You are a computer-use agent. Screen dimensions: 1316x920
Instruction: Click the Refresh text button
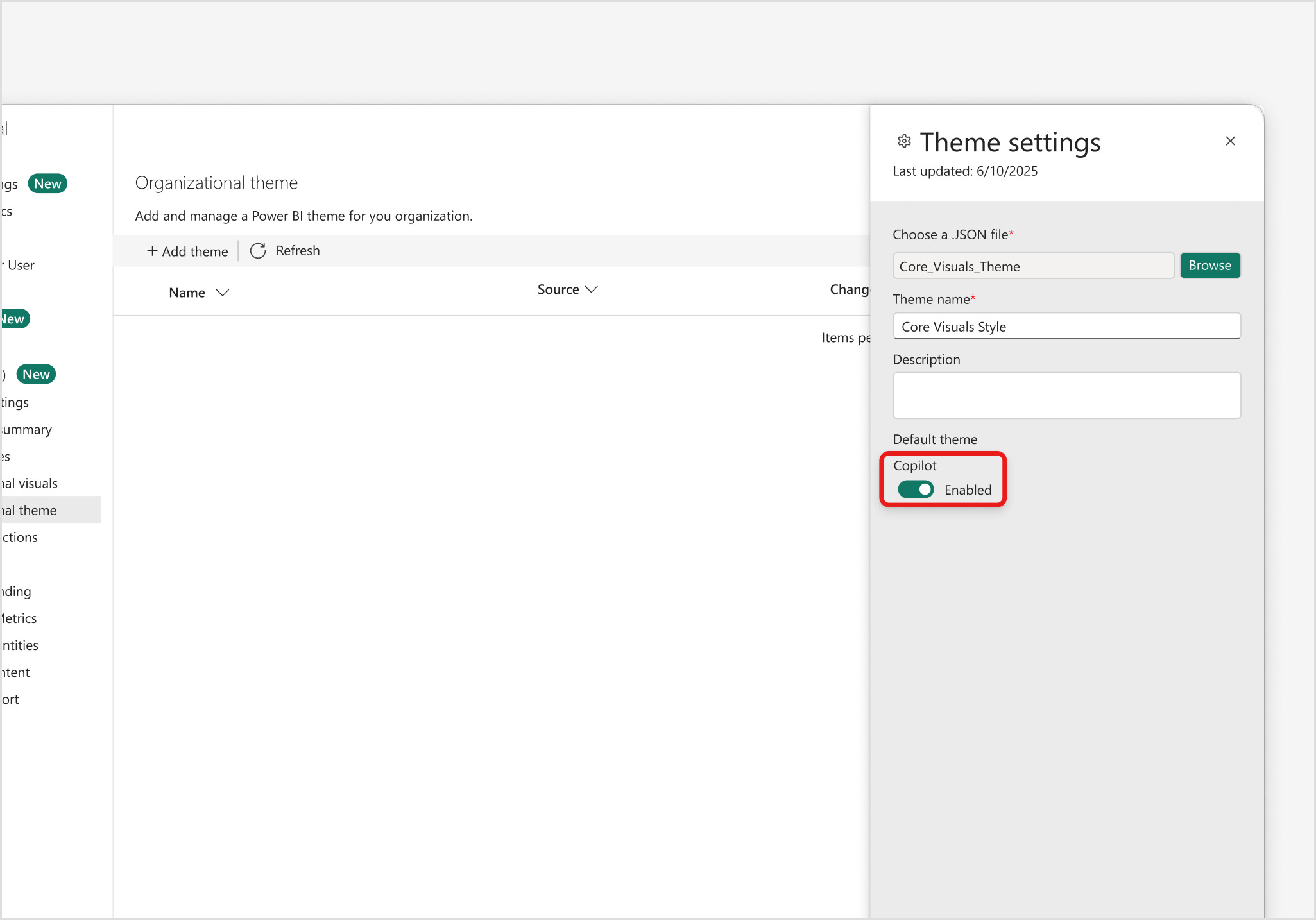coord(298,251)
